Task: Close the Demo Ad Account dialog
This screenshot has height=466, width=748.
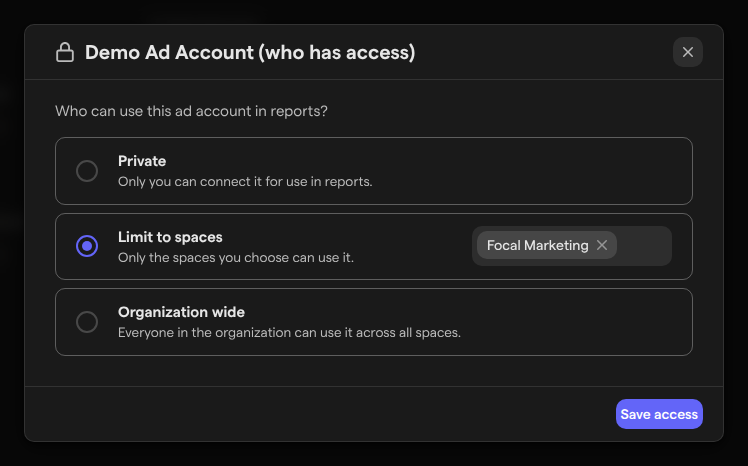Action: 687,52
